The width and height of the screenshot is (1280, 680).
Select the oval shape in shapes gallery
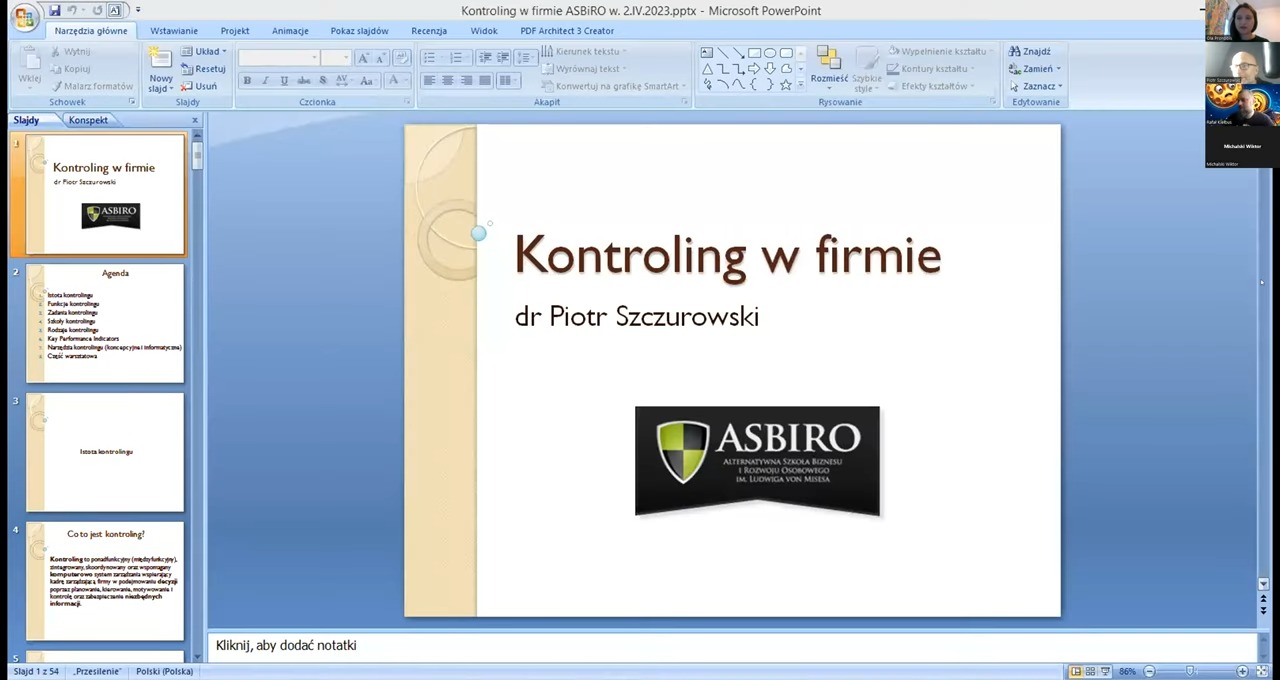coord(770,53)
